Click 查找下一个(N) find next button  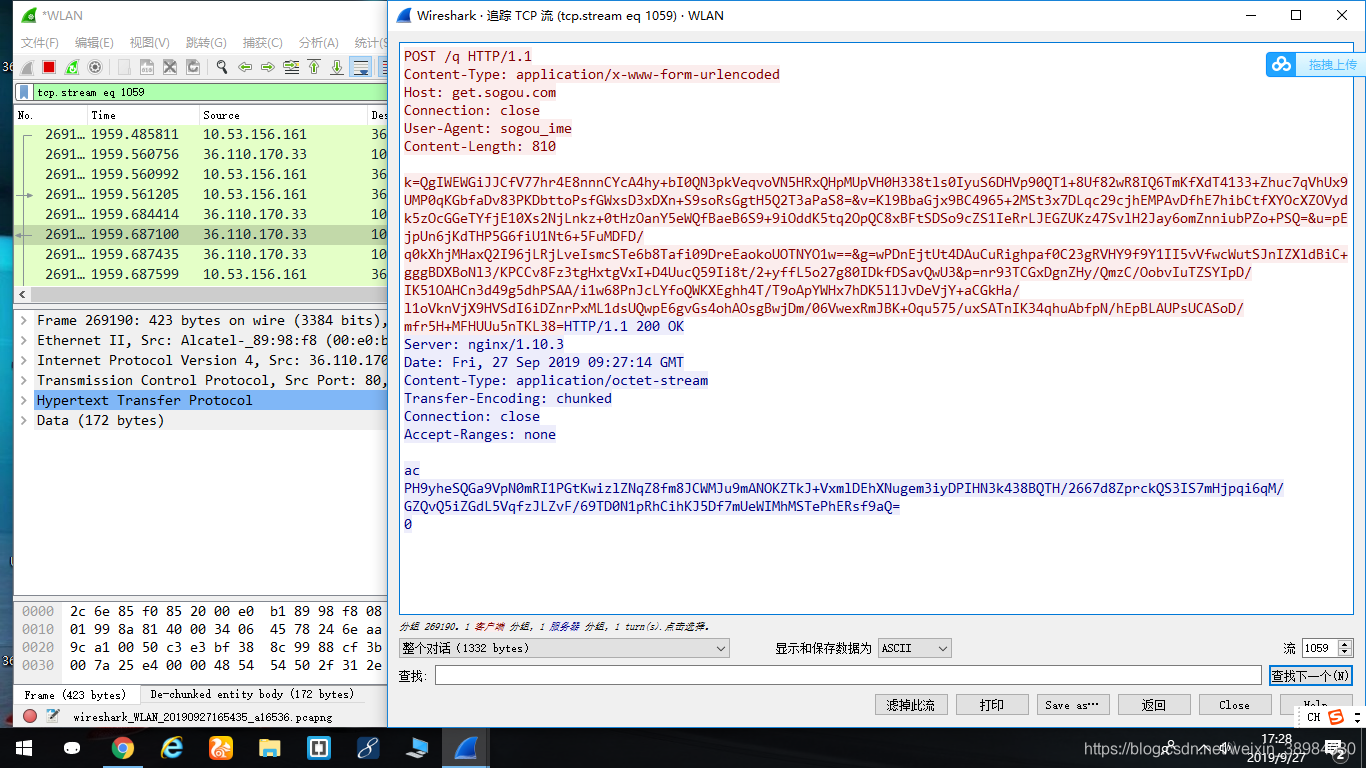[x=1311, y=676]
